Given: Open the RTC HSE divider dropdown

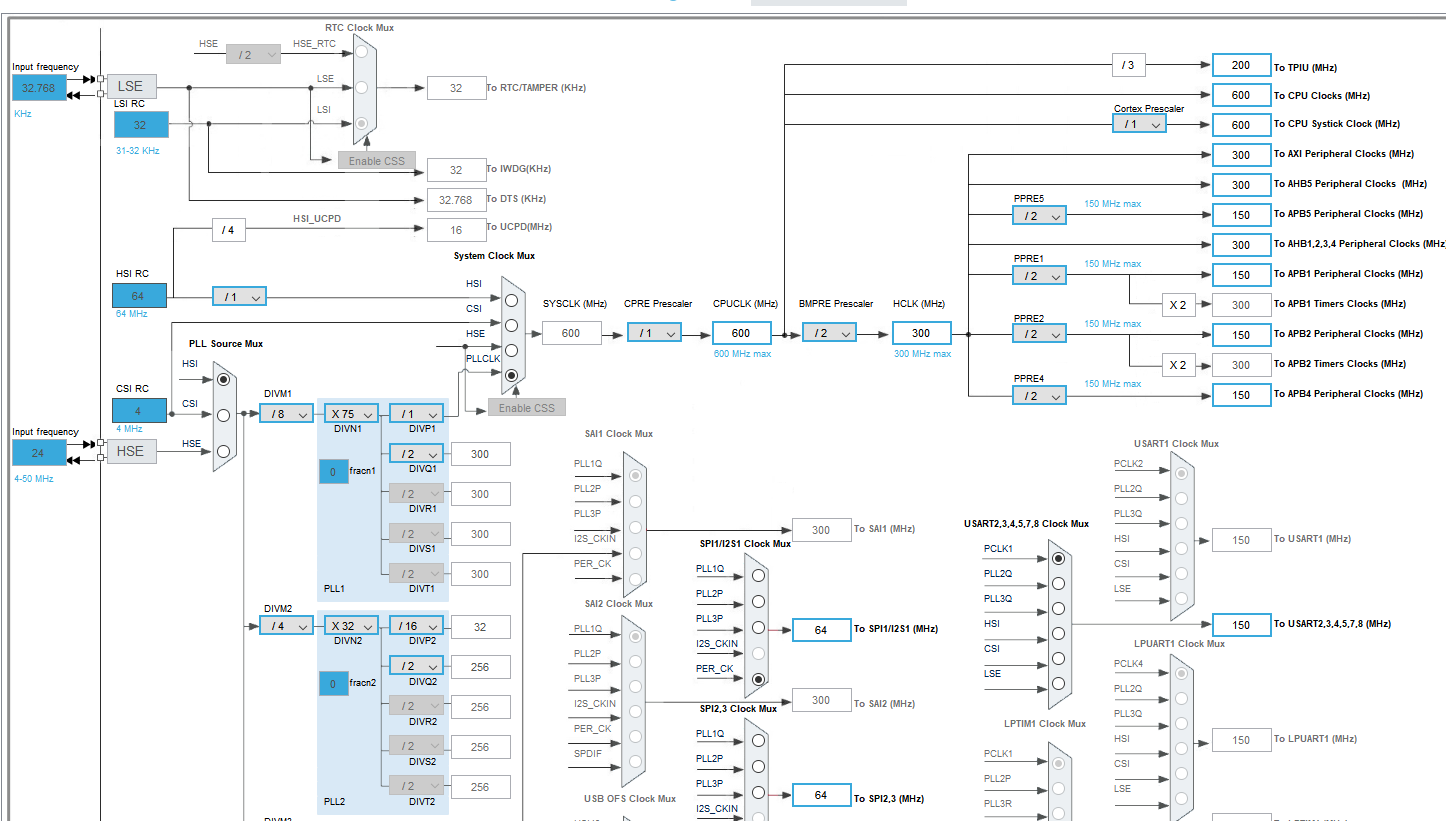Looking at the screenshot, I should pyautogui.click(x=253, y=53).
